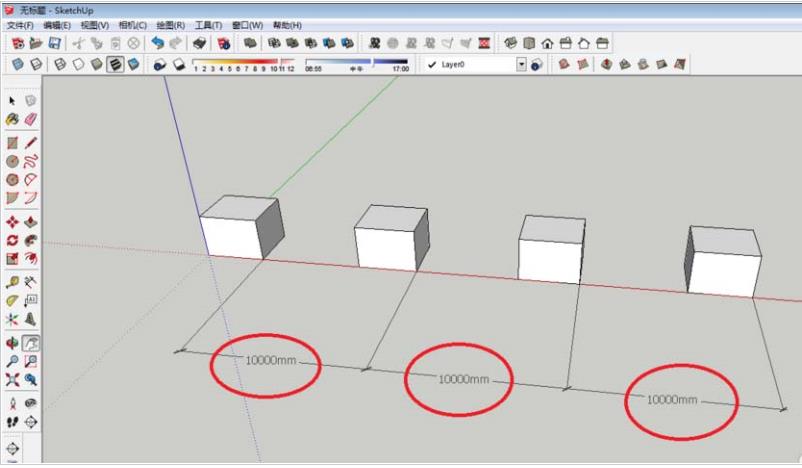Select the Polygon tool
This screenshot has width=802, height=468.
point(12,180)
